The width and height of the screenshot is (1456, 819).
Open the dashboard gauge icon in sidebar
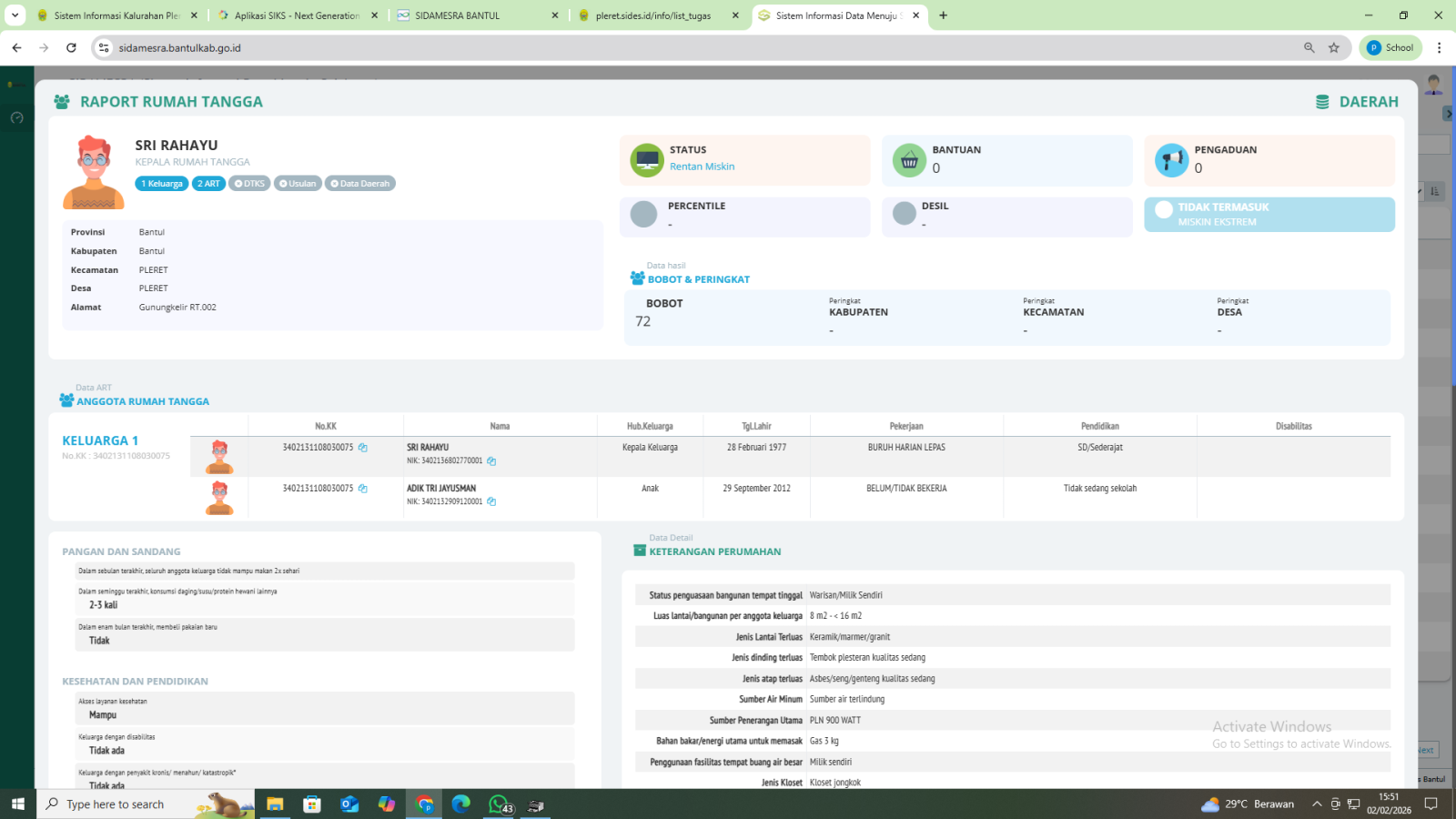(x=16, y=118)
